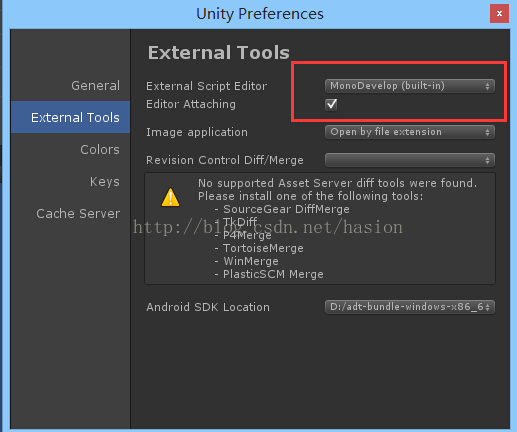
Task: Click the yellow warning triangle icon
Action: [170, 197]
